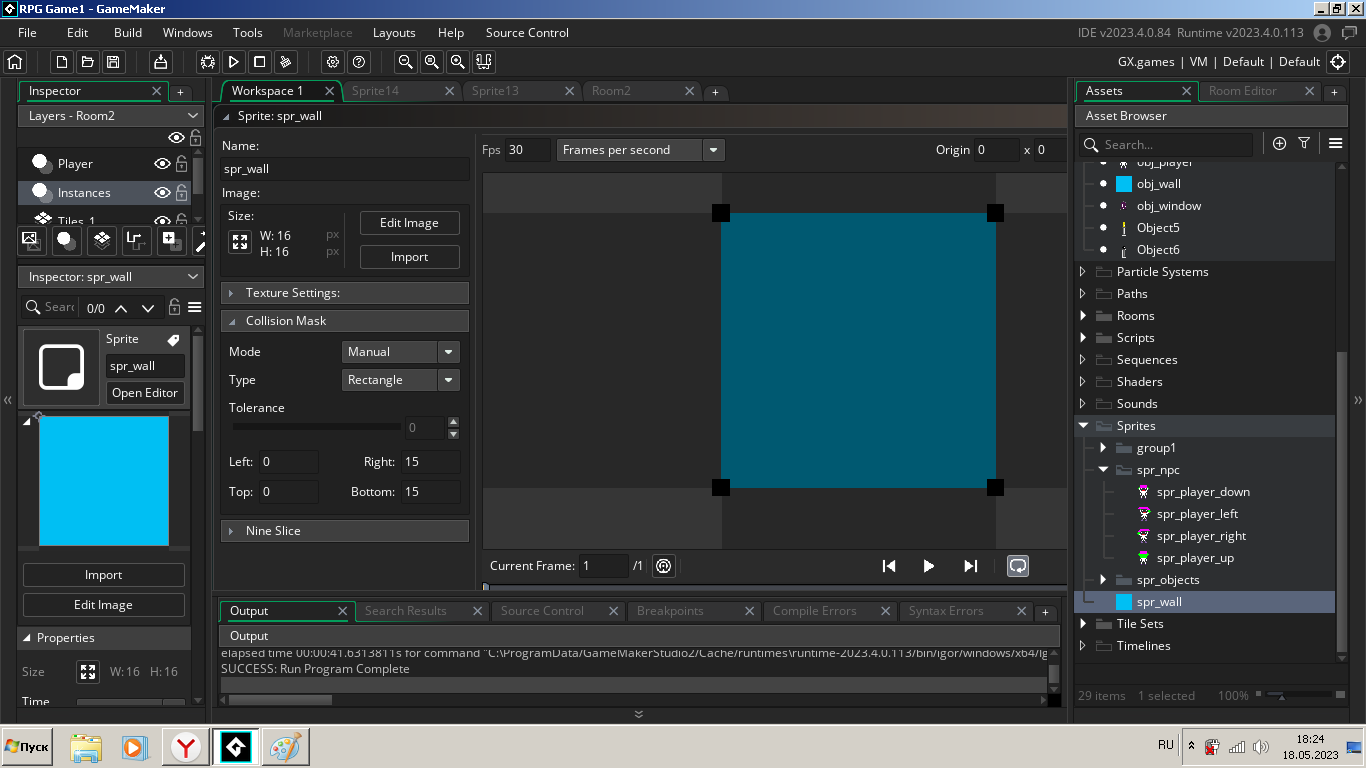Open the Build menu

tap(128, 33)
